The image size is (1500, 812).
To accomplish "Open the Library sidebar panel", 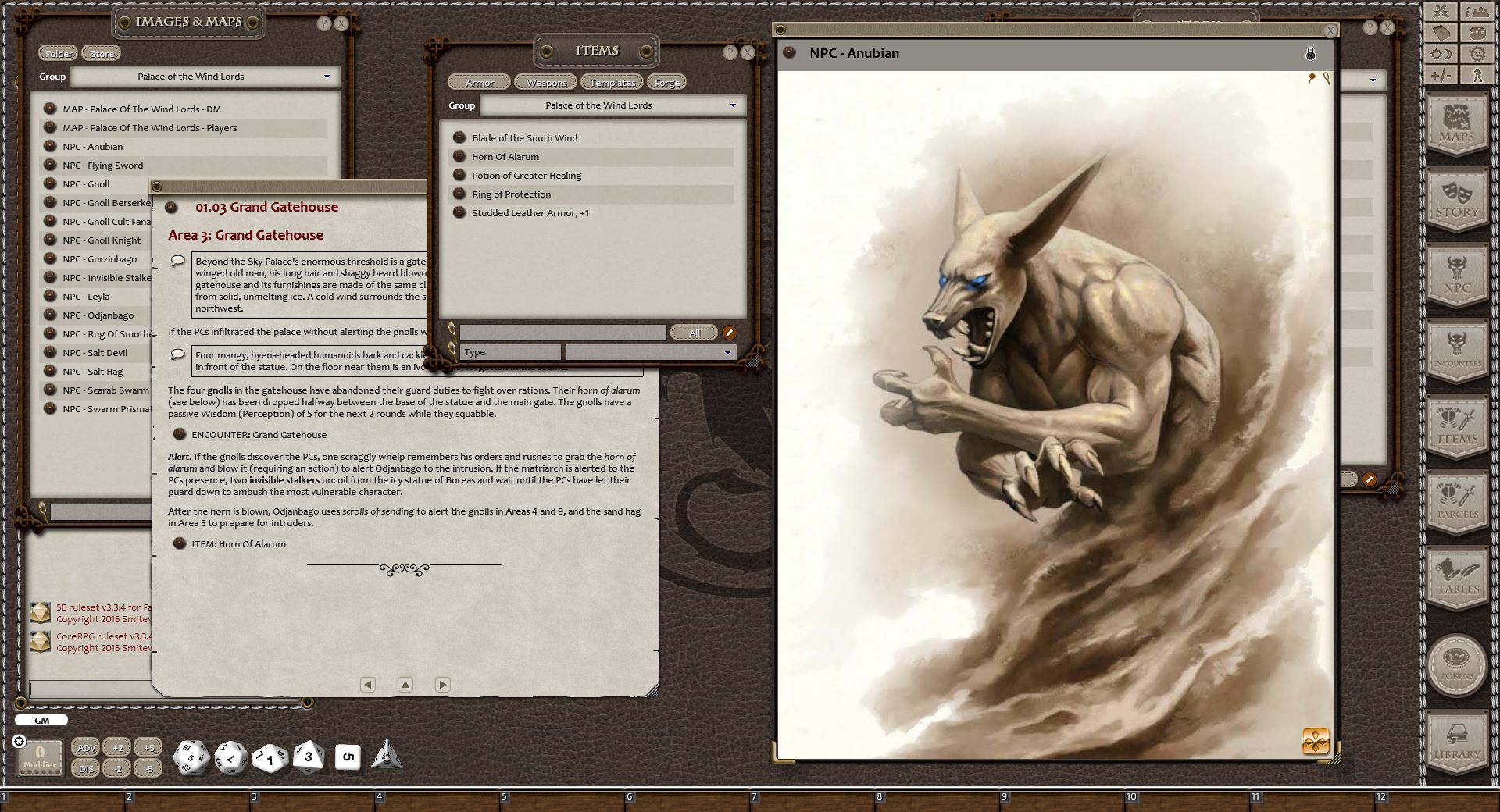I will click(x=1456, y=738).
